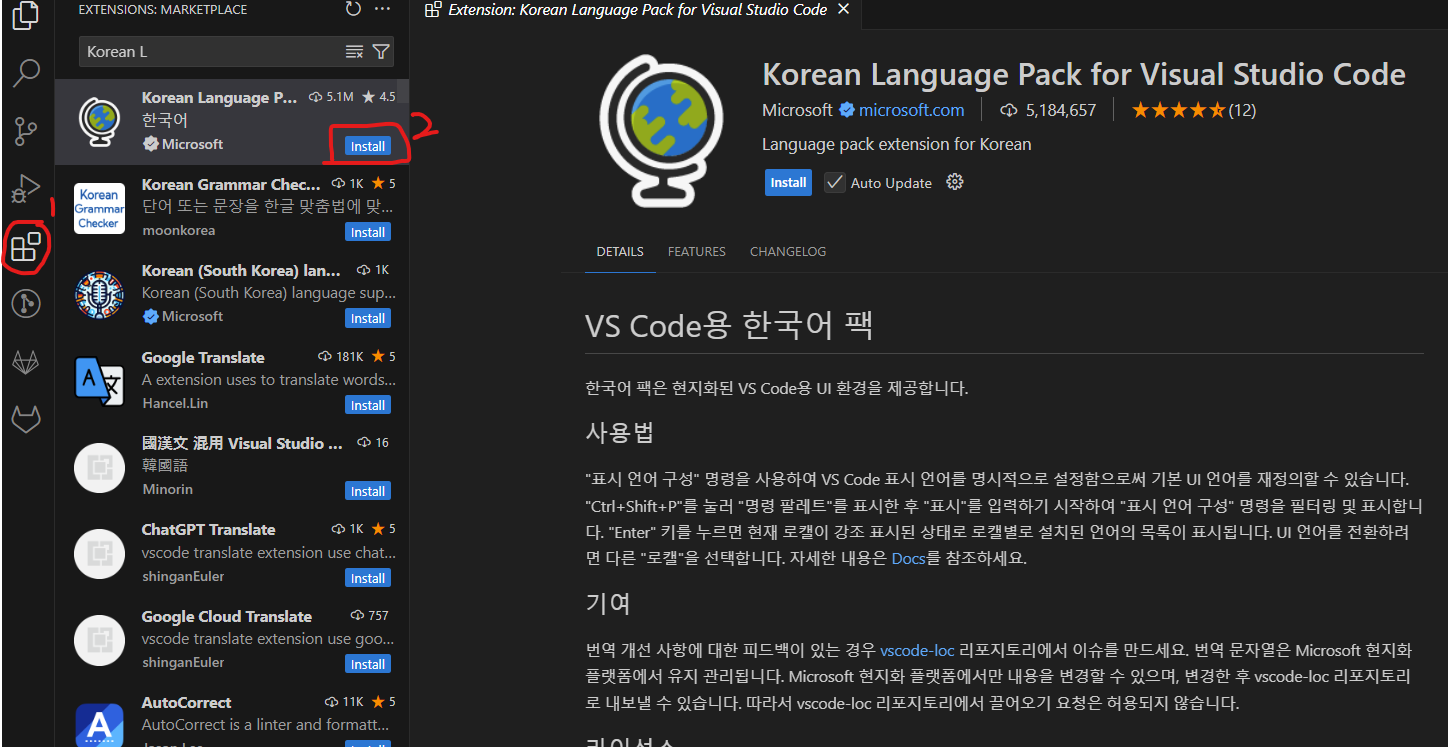Screen dimensions: 1448x747
Task: Click the 기여 heading
Action: click(x=607, y=603)
